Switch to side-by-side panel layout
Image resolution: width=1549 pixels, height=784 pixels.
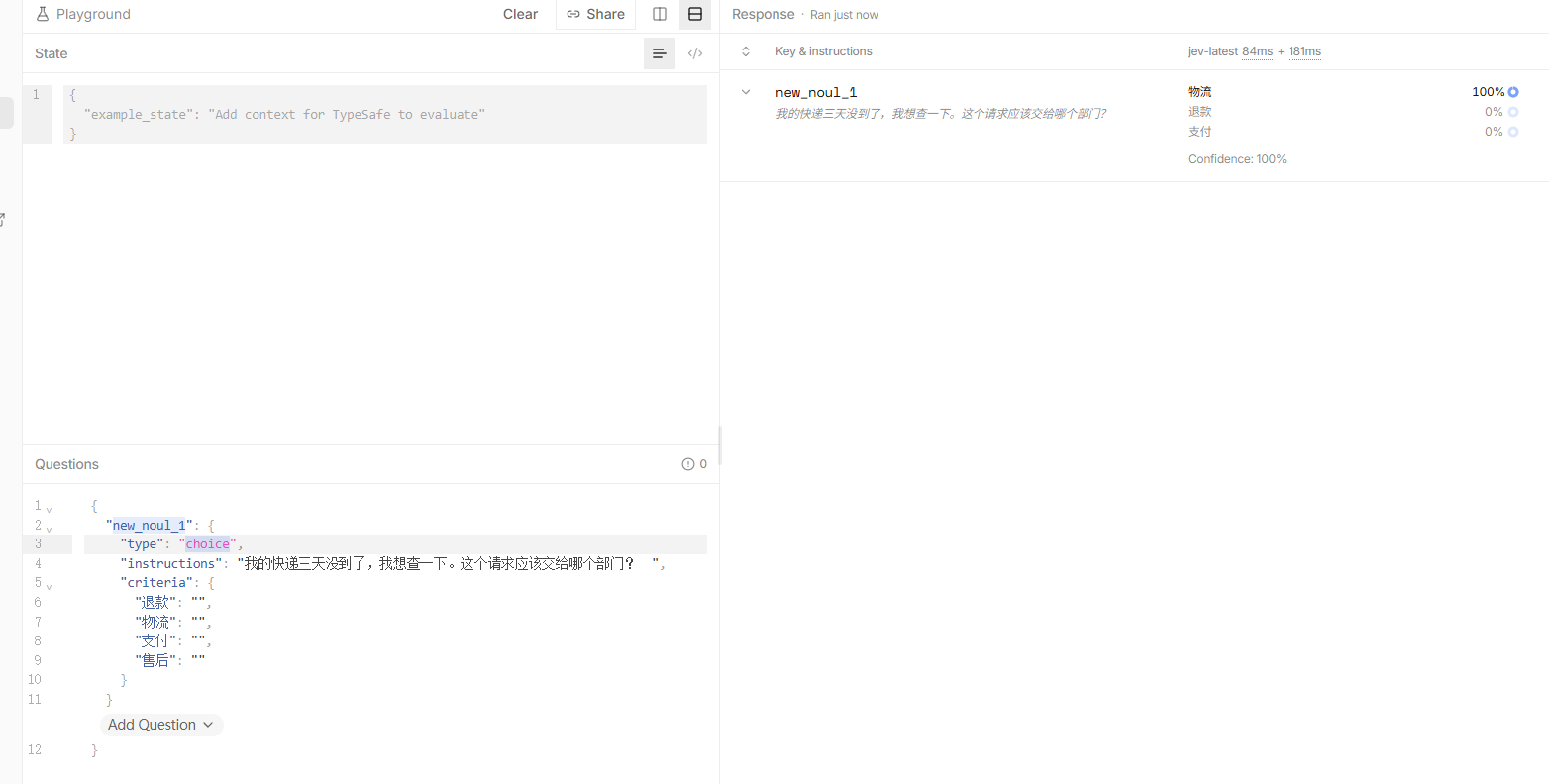click(x=660, y=14)
